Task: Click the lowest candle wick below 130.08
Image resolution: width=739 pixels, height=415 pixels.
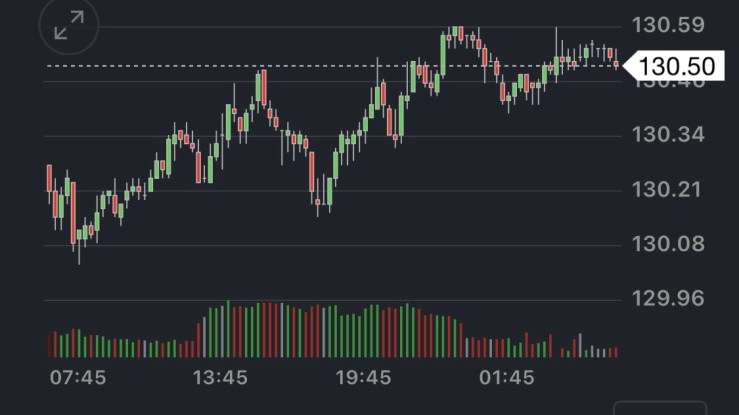Action: (x=79, y=257)
